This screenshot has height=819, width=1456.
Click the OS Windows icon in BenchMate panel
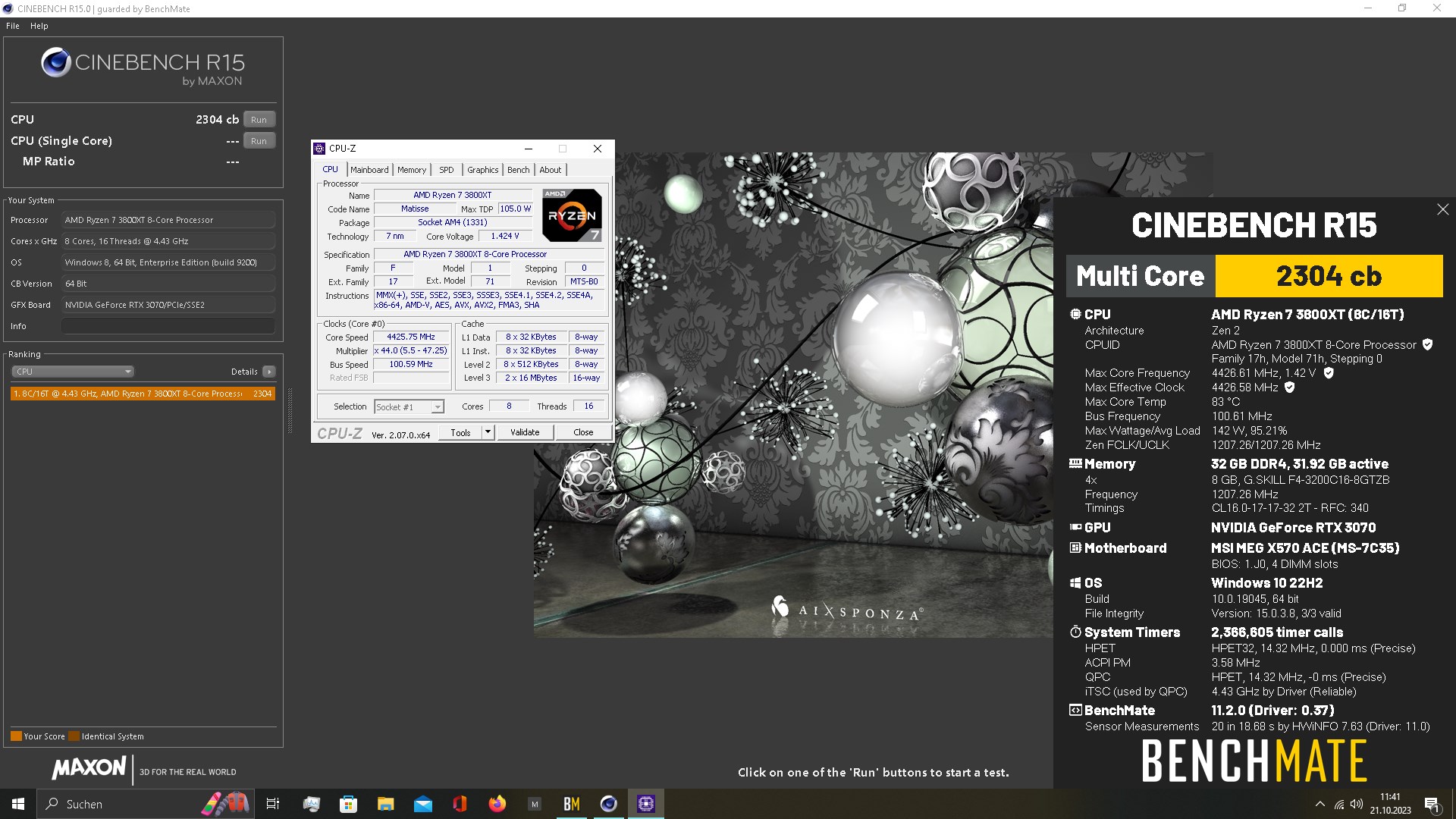tap(1075, 582)
